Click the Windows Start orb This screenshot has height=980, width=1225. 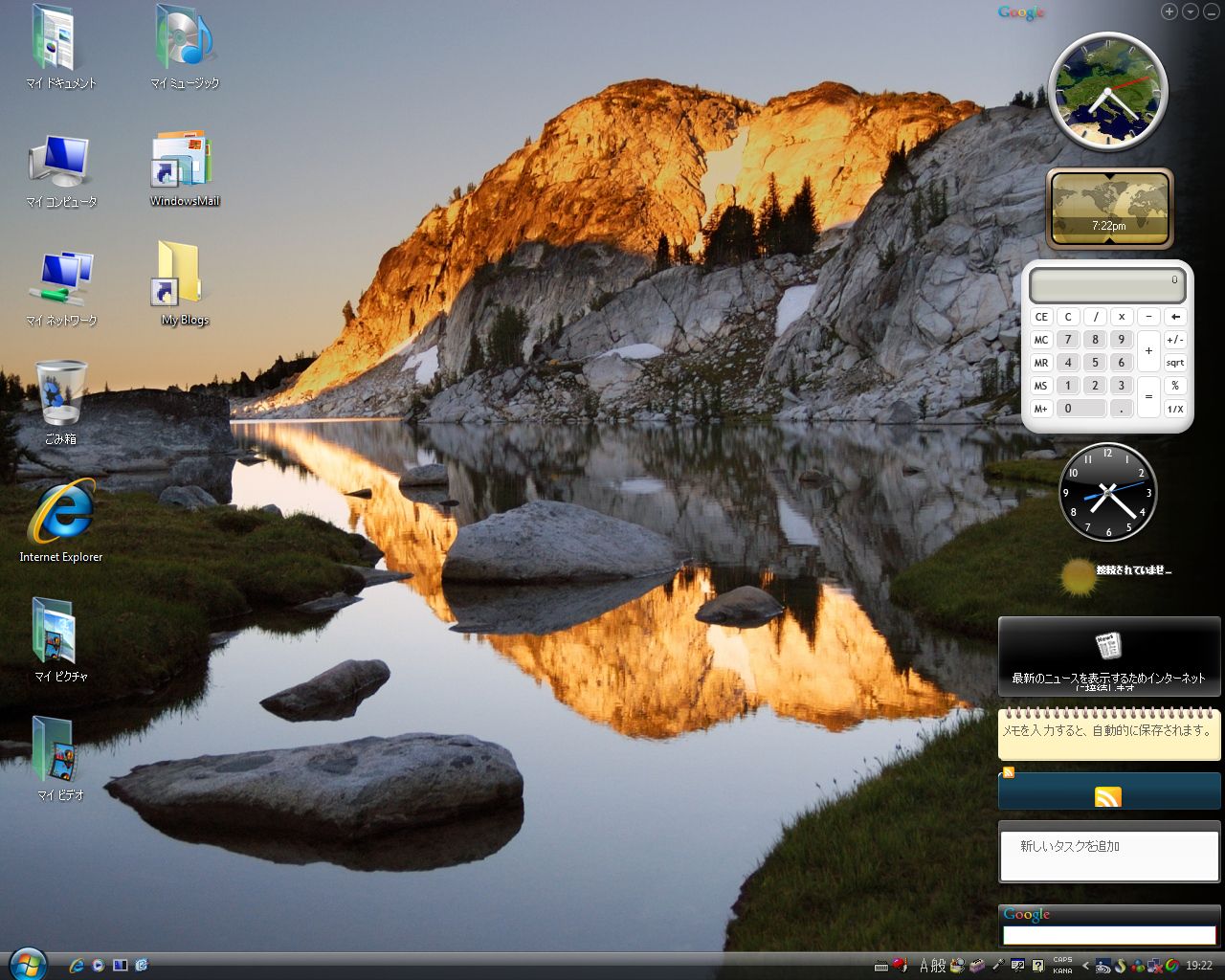click(27, 965)
